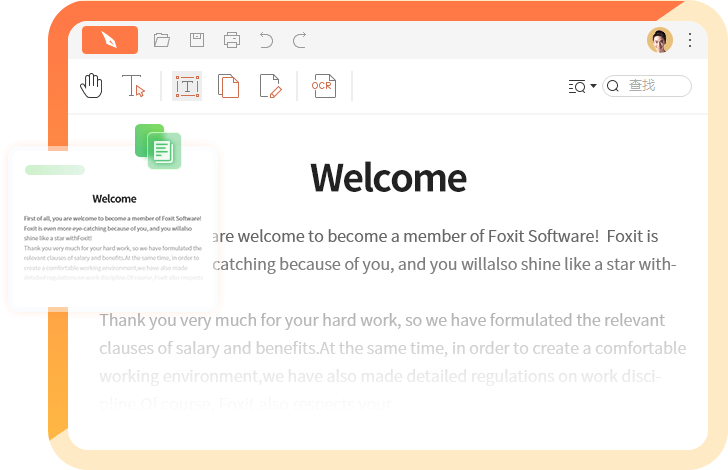Click the green bar in preview card
The image size is (728, 470).
[55, 170]
